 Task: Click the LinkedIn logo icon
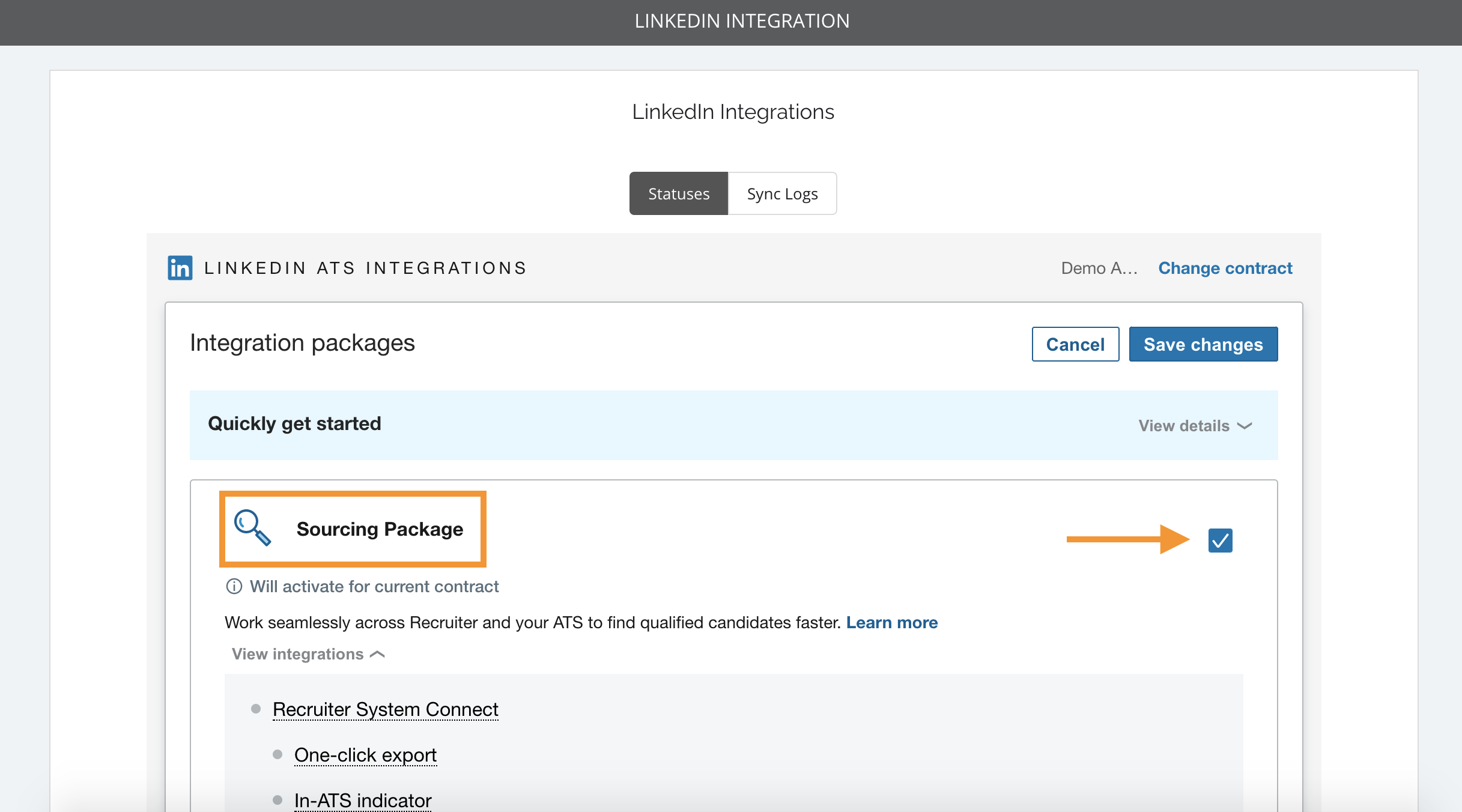click(x=180, y=268)
